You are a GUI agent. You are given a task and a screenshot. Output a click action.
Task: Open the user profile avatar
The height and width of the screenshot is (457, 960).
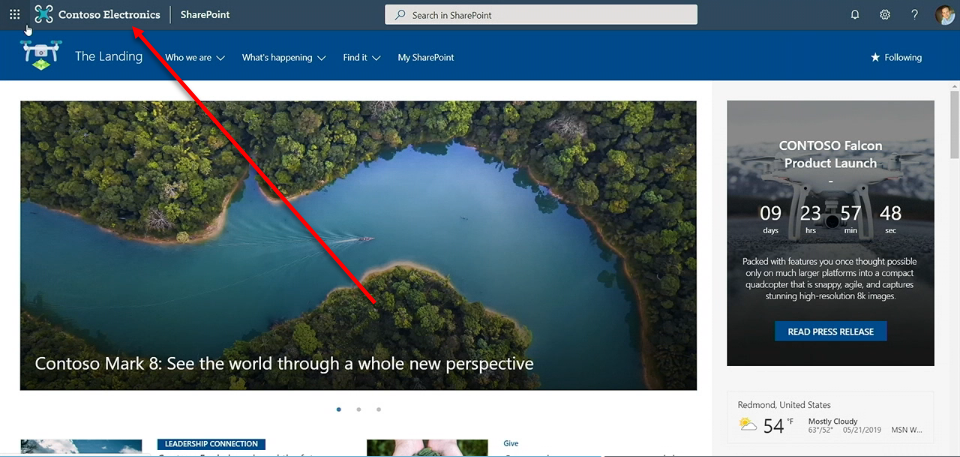tap(945, 15)
